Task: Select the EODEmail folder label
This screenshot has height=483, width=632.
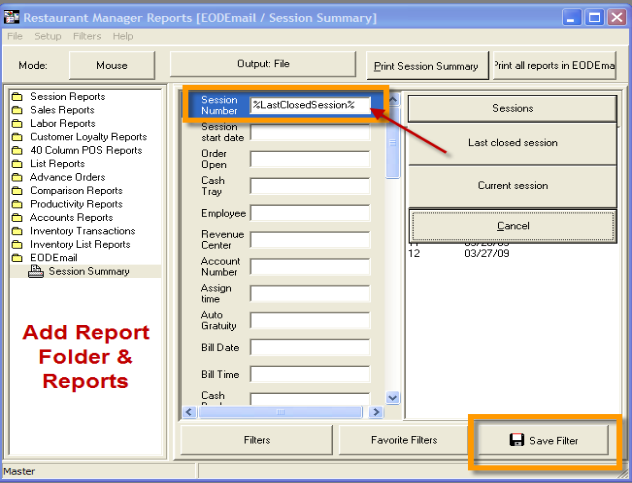Action: click(54, 258)
